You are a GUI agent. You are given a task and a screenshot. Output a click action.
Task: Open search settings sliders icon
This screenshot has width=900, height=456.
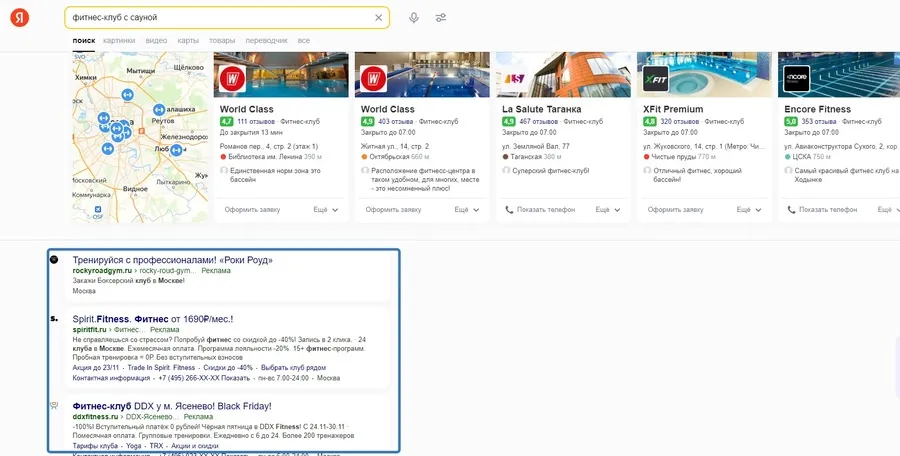click(441, 18)
